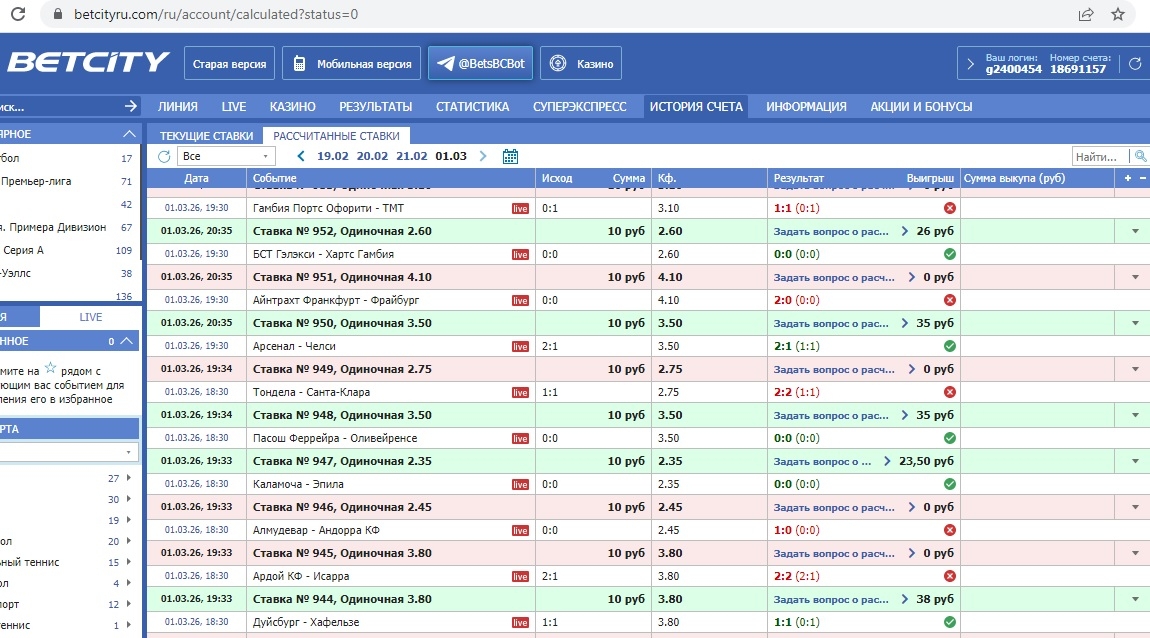1150x638 pixels.
Task: Open the @BetsBCBot Telegram link
Action: tap(481, 63)
